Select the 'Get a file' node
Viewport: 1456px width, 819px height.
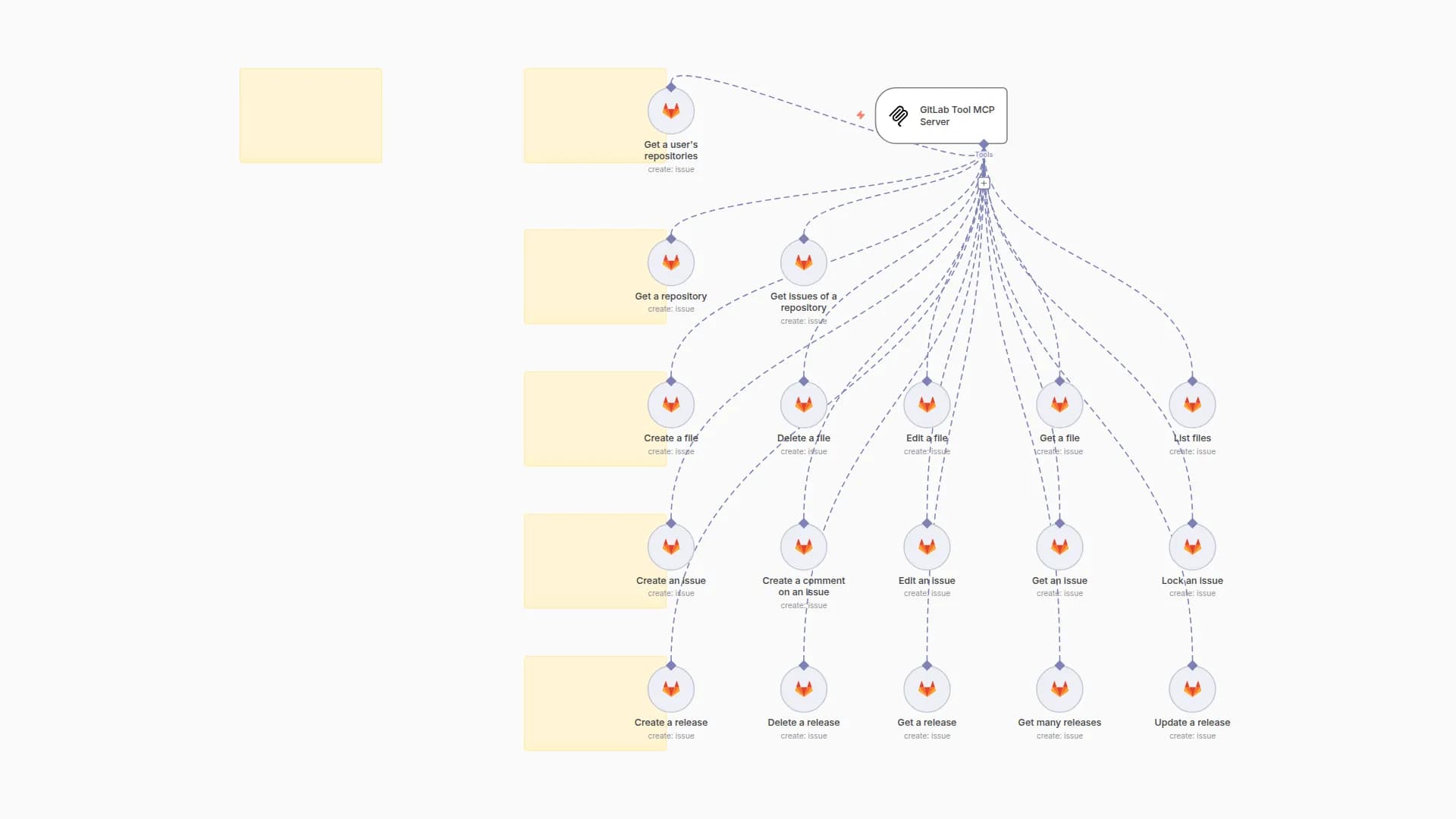tap(1059, 405)
